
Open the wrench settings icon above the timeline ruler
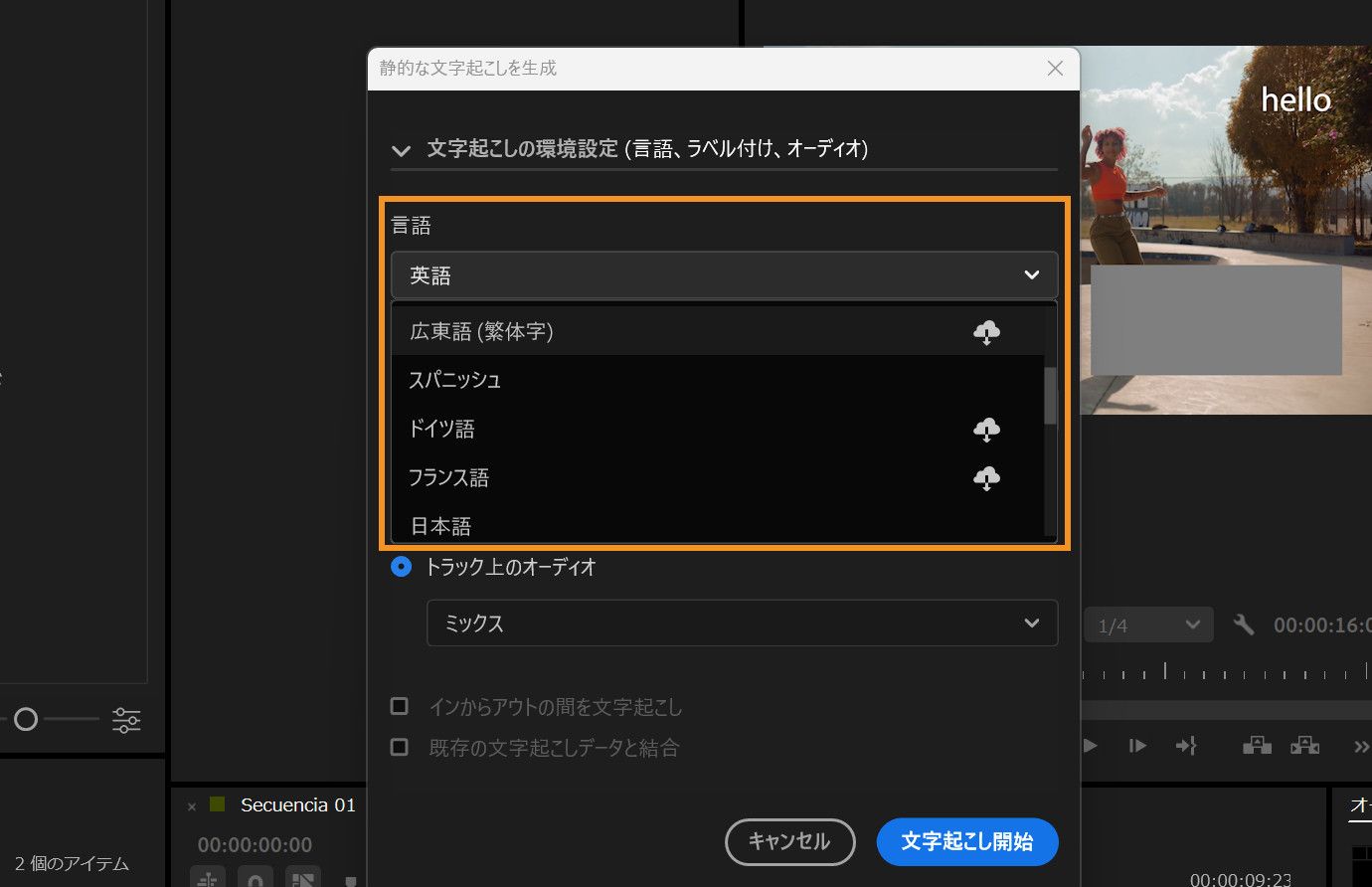tap(1244, 624)
